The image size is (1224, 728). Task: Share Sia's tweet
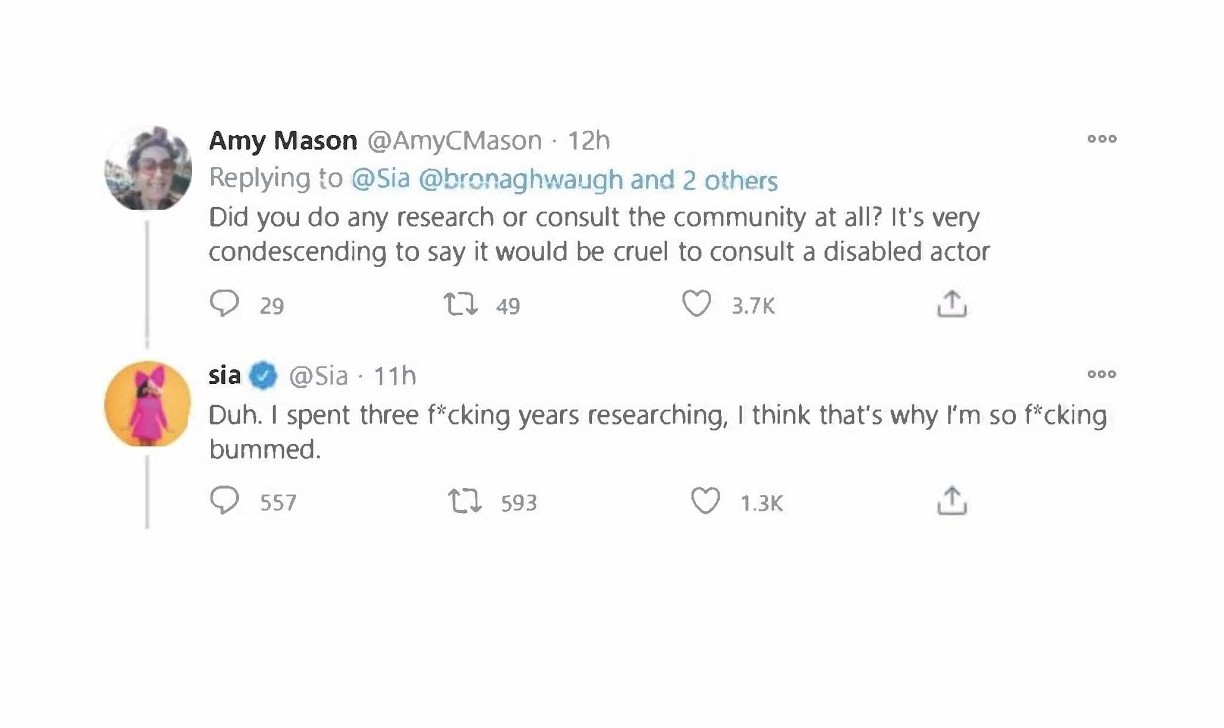coord(951,500)
